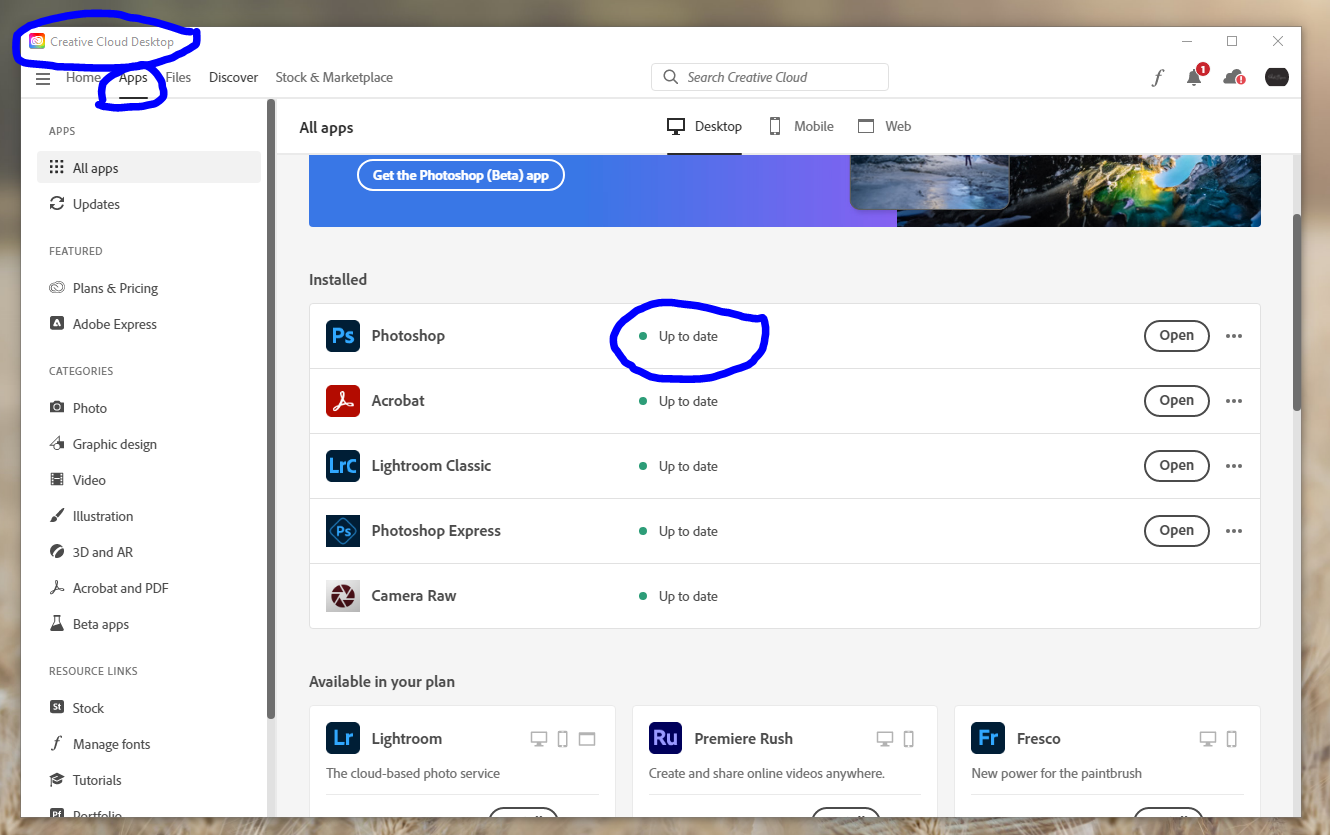Screen dimensions: 1330x835
Task: Open the Manage fonts resource link
Action: point(149,744)
